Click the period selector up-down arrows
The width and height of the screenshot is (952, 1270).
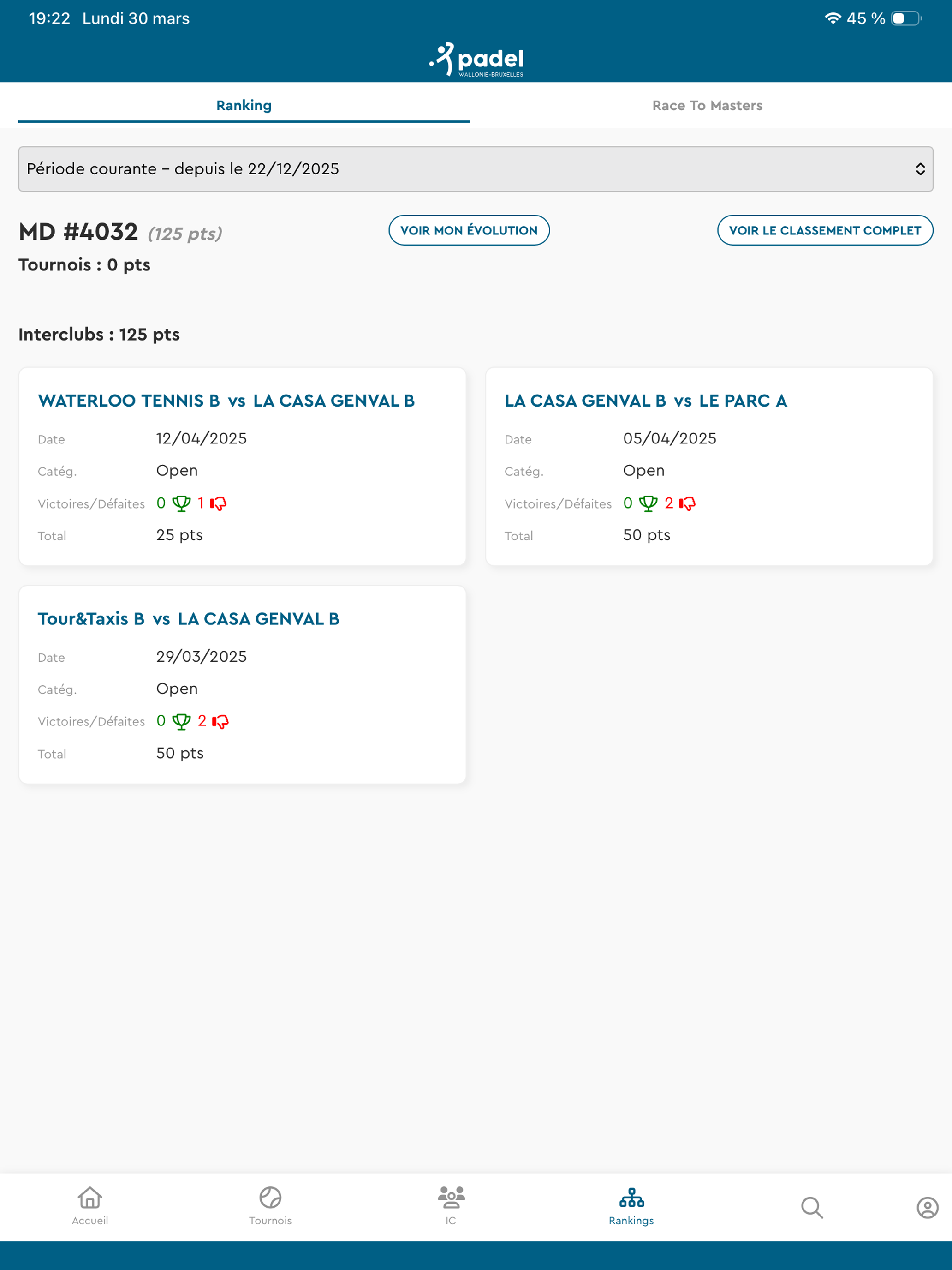coord(920,169)
